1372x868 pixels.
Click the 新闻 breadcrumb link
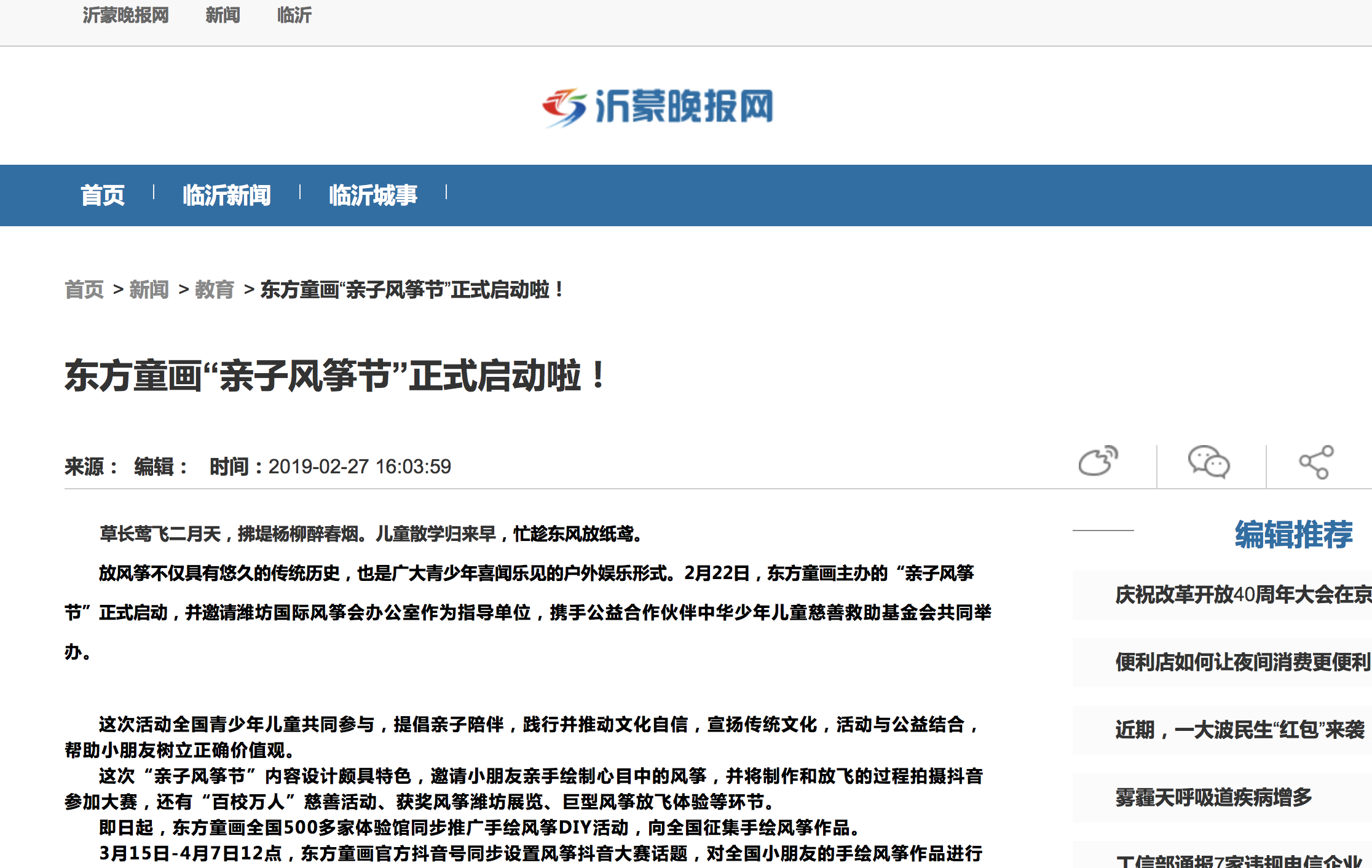[149, 290]
